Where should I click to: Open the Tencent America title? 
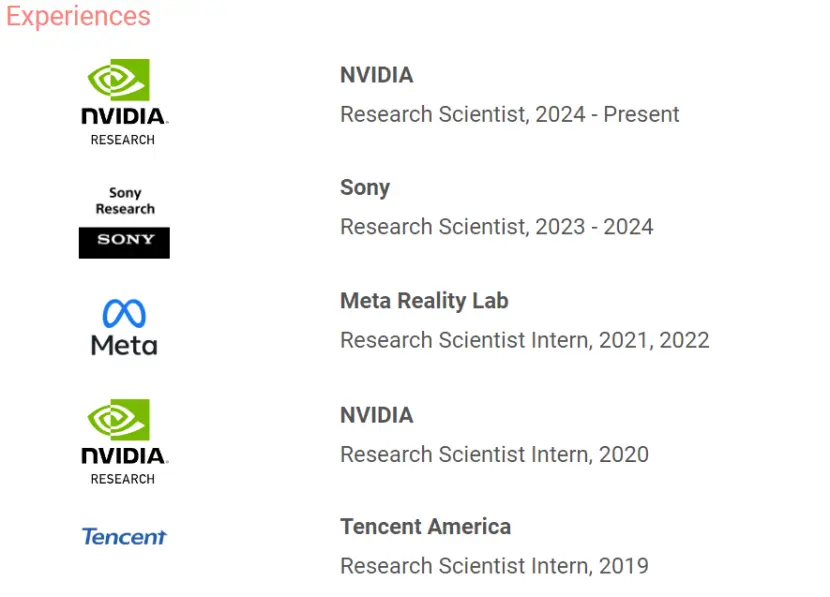pos(425,527)
